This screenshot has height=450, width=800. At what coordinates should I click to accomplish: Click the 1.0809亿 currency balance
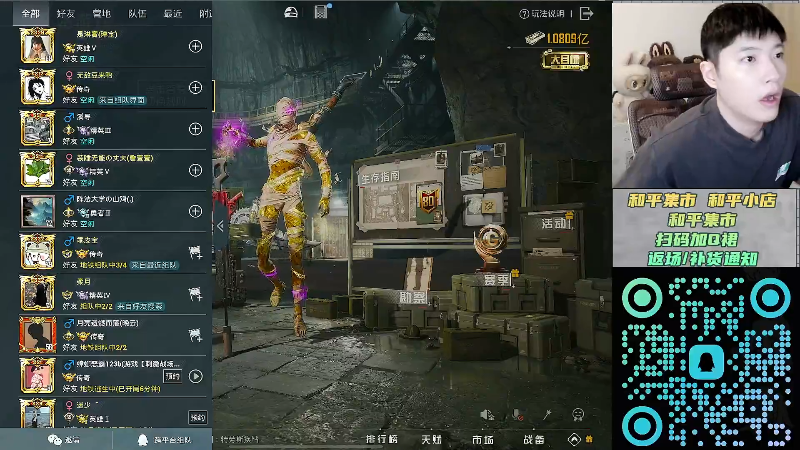(x=557, y=38)
